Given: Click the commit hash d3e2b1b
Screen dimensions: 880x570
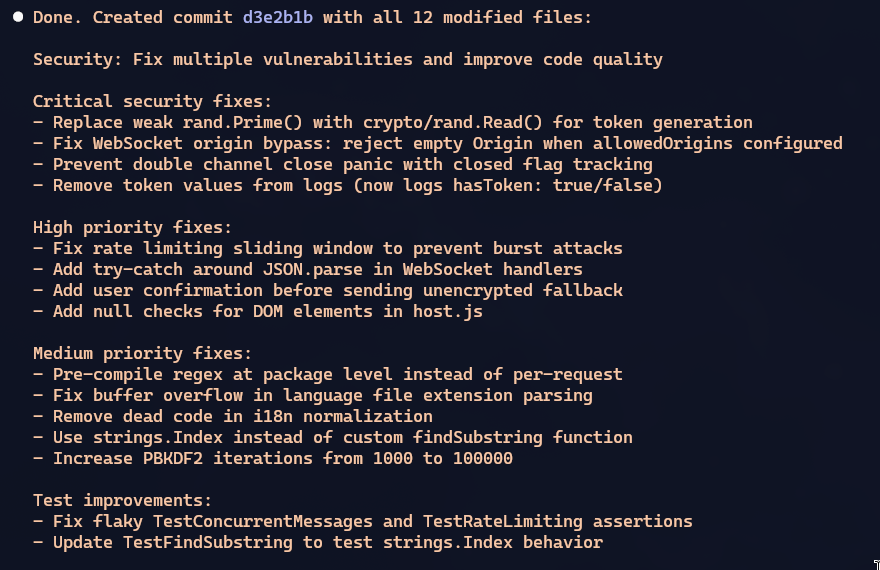Looking at the screenshot, I should coord(277,17).
